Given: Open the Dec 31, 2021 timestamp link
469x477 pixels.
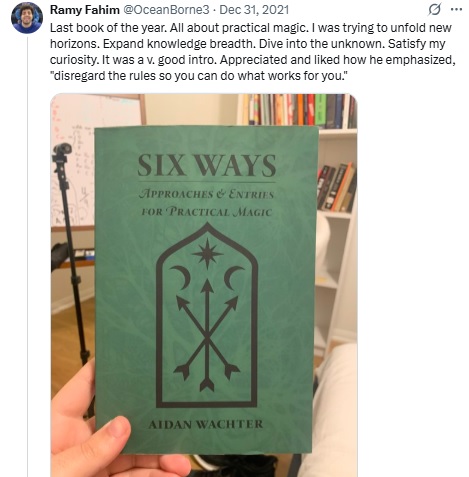Looking at the screenshot, I should pos(254,10).
